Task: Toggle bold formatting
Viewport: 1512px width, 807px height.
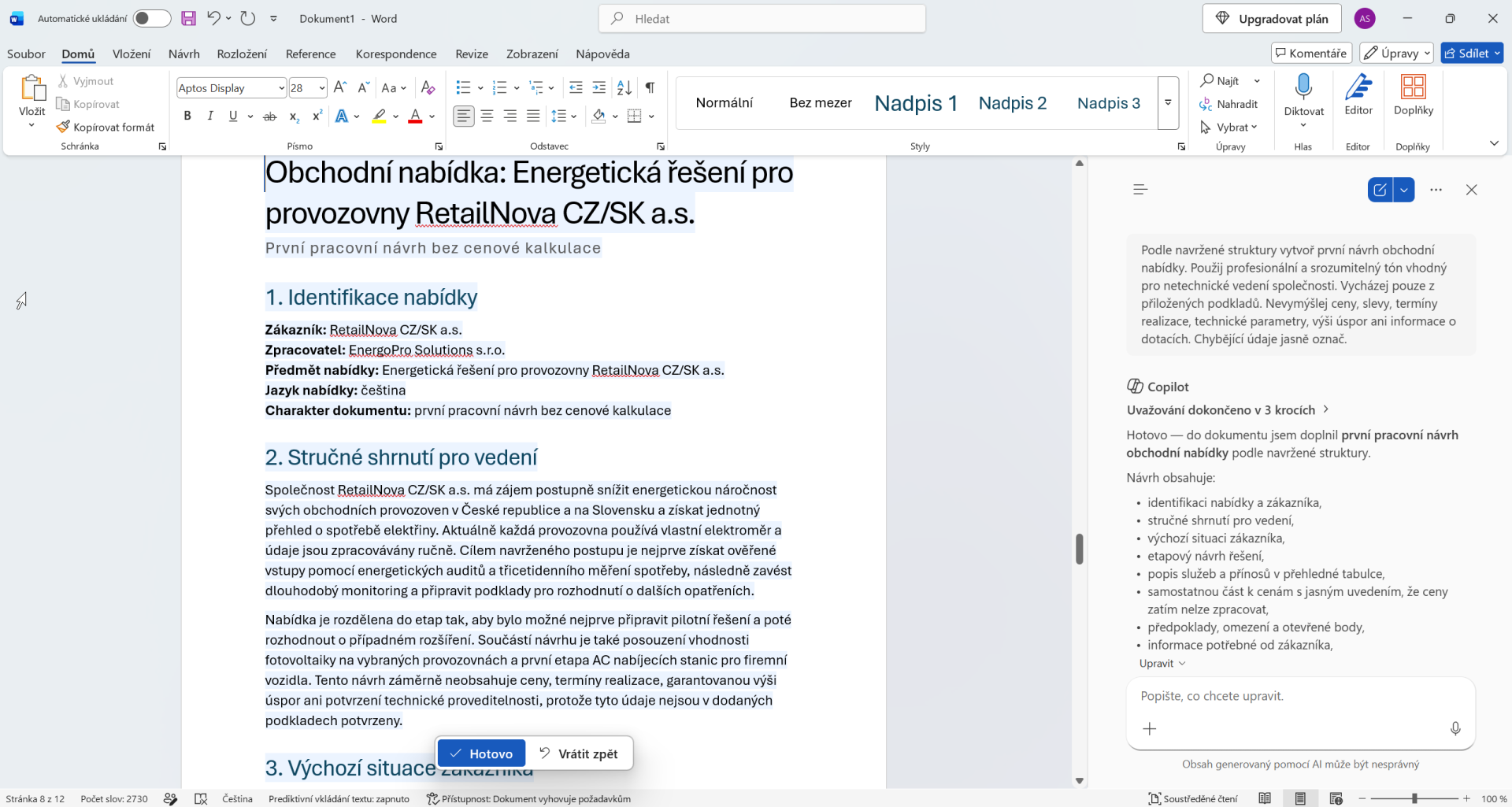Action: tap(187, 117)
